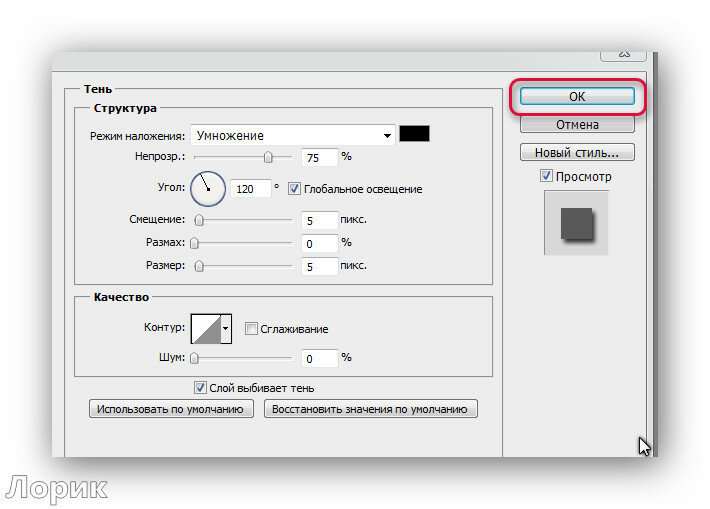Viewport: 710px width, 509px height.
Task: Click the Размер value field
Action: [320, 267]
